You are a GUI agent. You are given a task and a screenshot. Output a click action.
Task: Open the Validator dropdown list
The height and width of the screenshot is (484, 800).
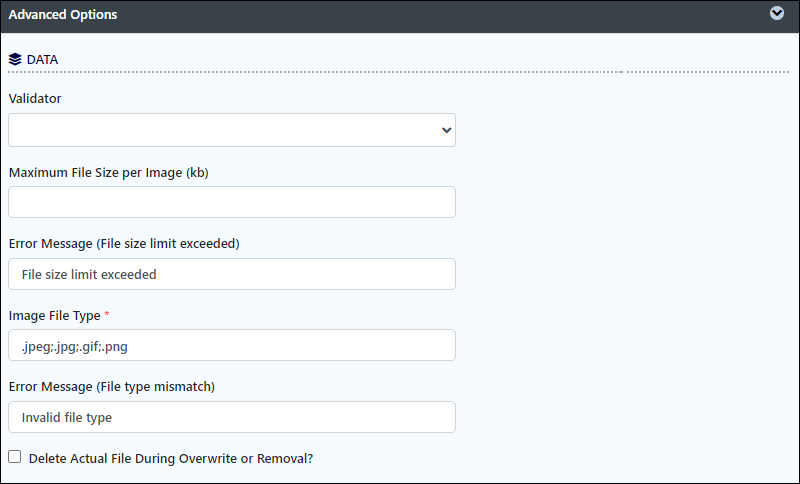point(232,130)
